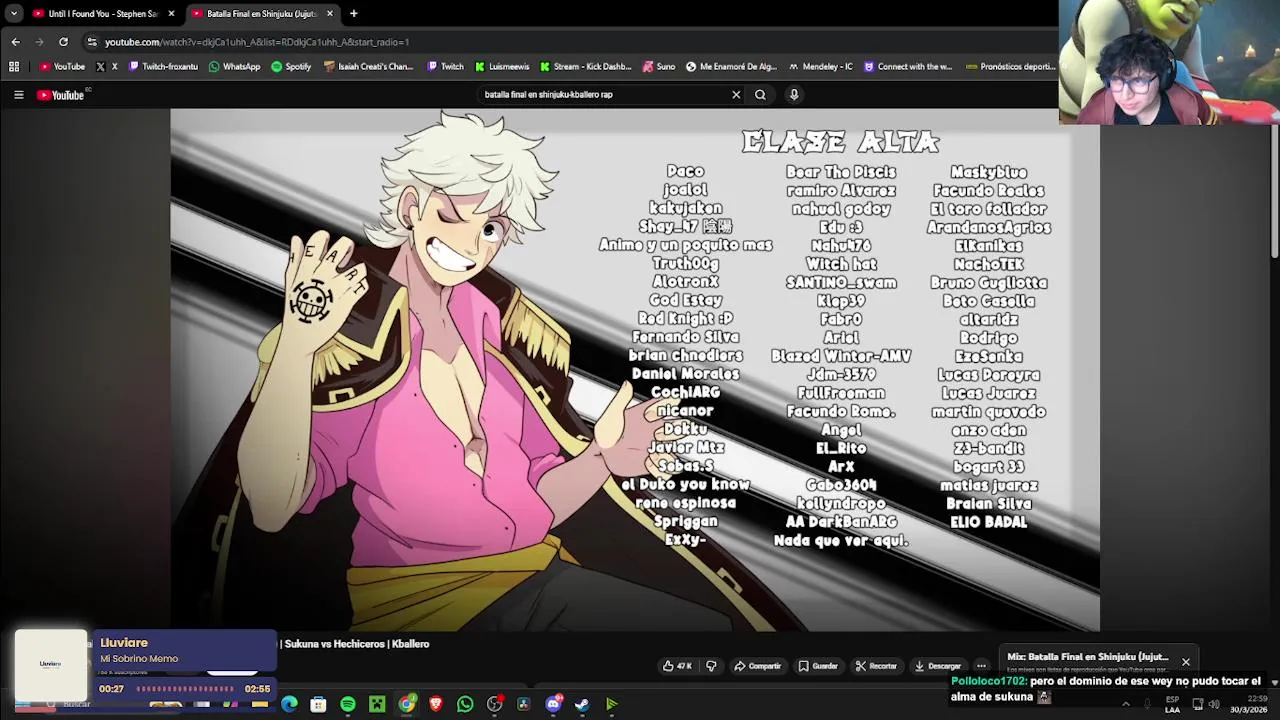Open the Spotify bookmark

pos(291,67)
